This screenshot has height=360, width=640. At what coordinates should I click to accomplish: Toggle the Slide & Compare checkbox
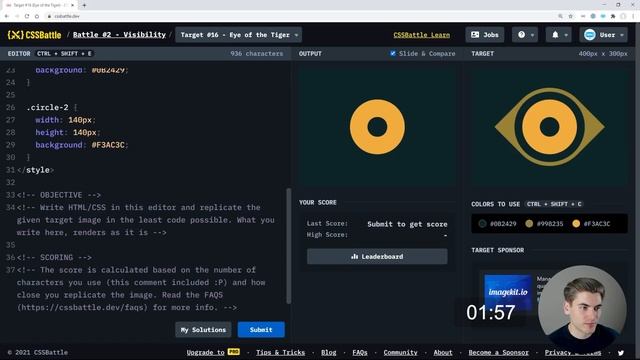(x=393, y=53)
